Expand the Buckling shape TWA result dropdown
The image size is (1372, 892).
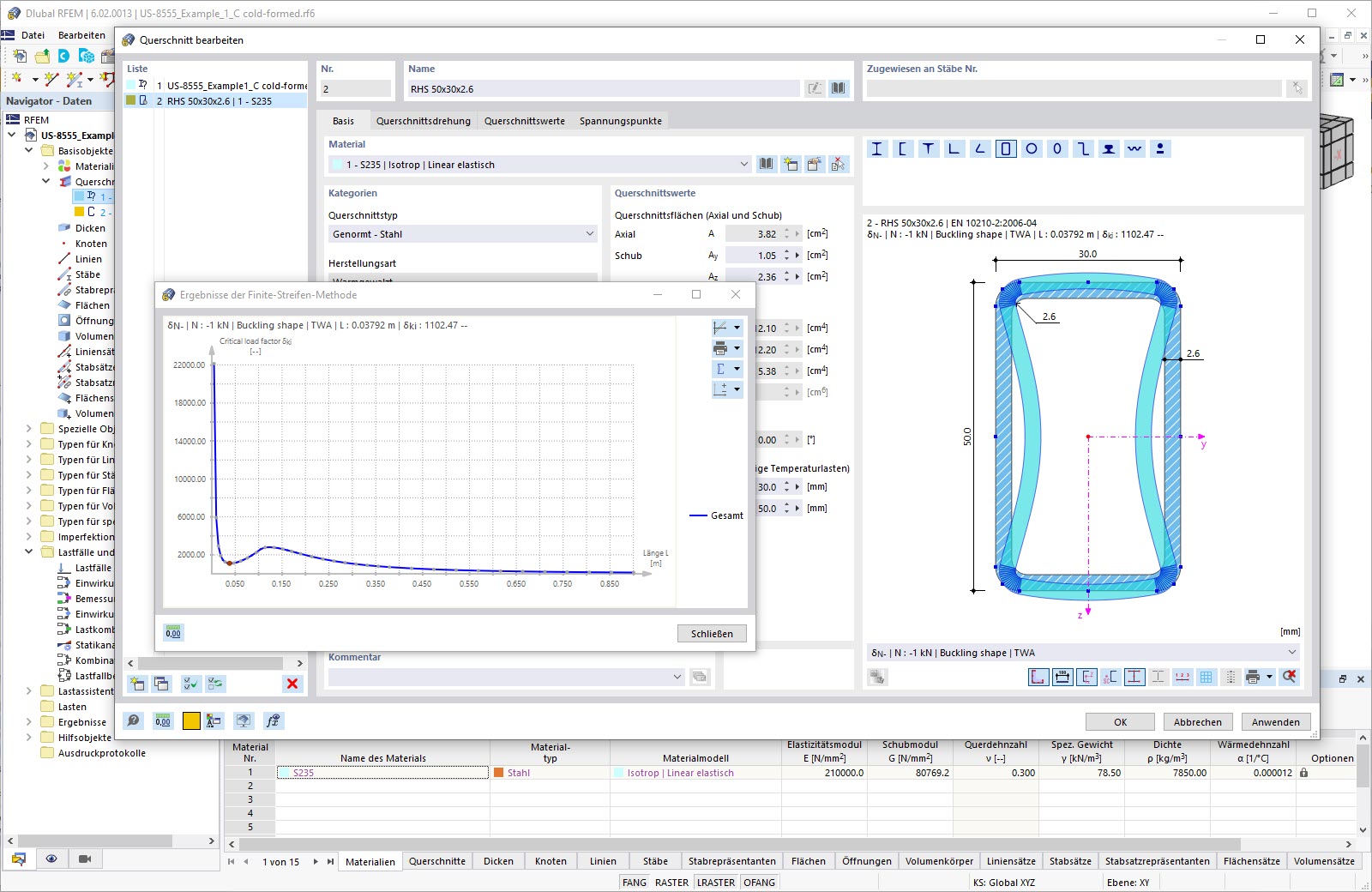pos(1291,653)
